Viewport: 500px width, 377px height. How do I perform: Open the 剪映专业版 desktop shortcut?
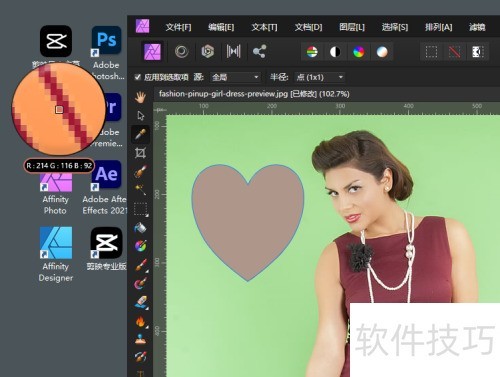106,249
